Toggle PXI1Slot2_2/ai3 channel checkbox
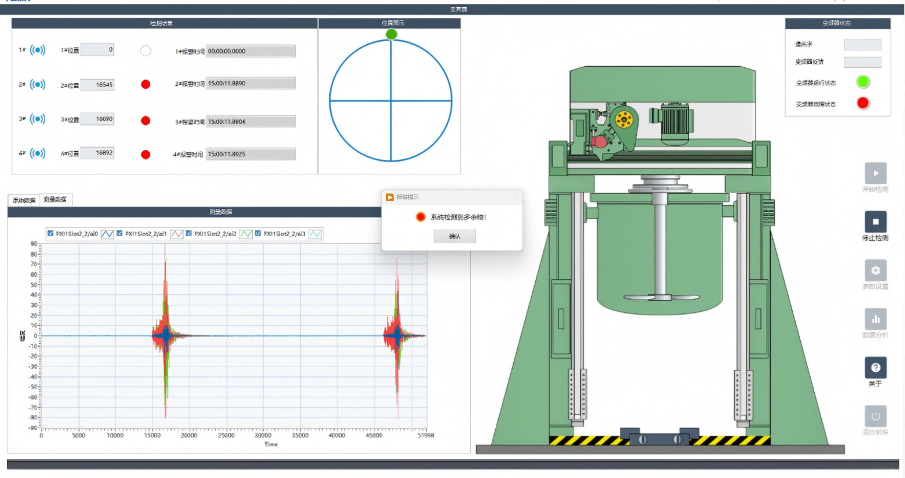Screen dimensions: 905x478 coord(258,233)
